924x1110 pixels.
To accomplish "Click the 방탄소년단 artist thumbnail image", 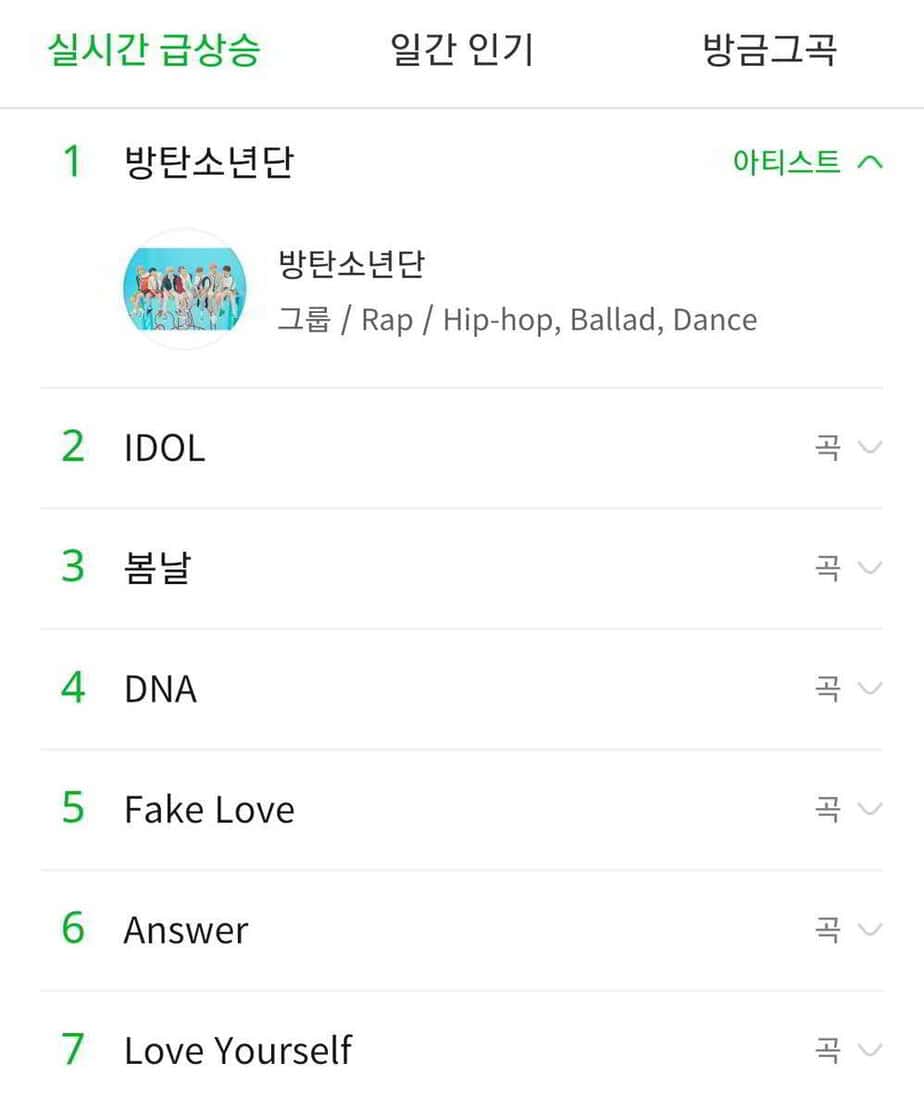I will pyautogui.click(x=183, y=289).
